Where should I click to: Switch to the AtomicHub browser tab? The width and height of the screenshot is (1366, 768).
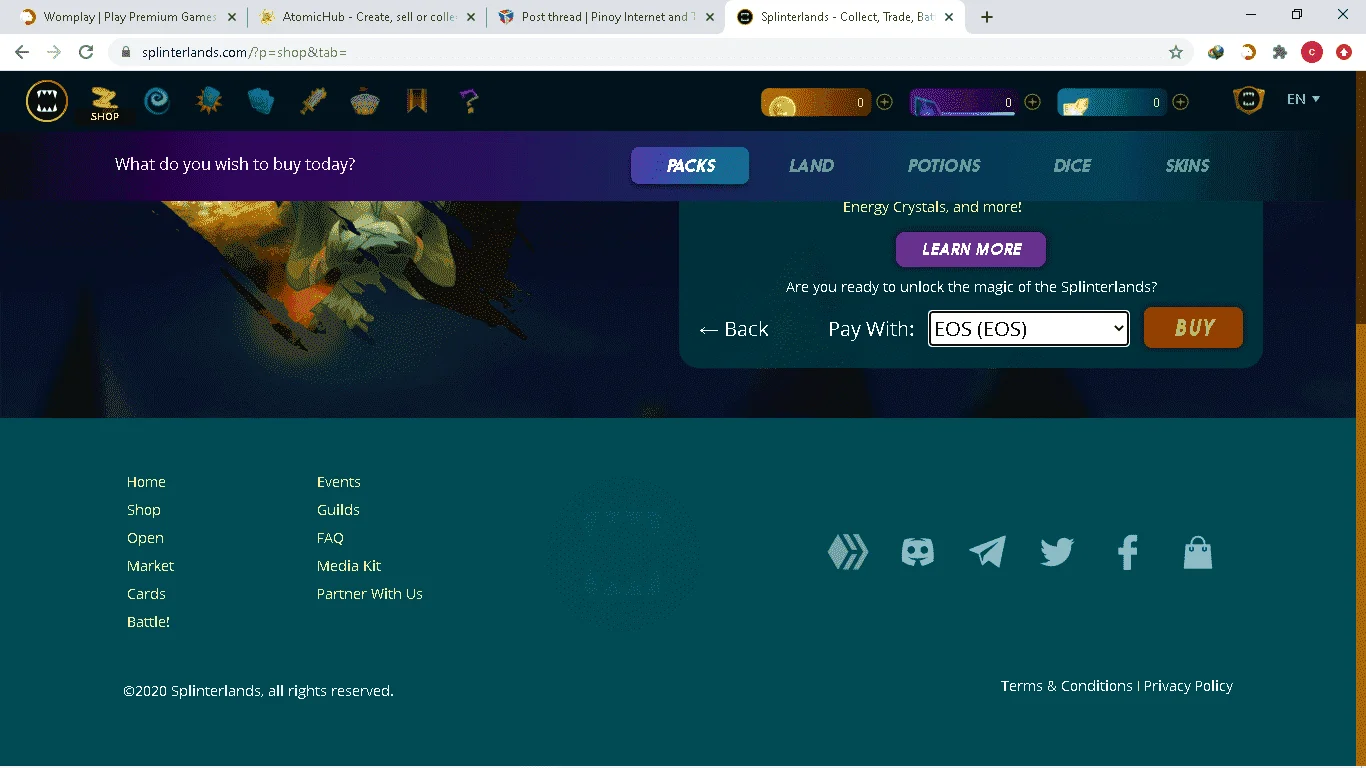[366, 17]
